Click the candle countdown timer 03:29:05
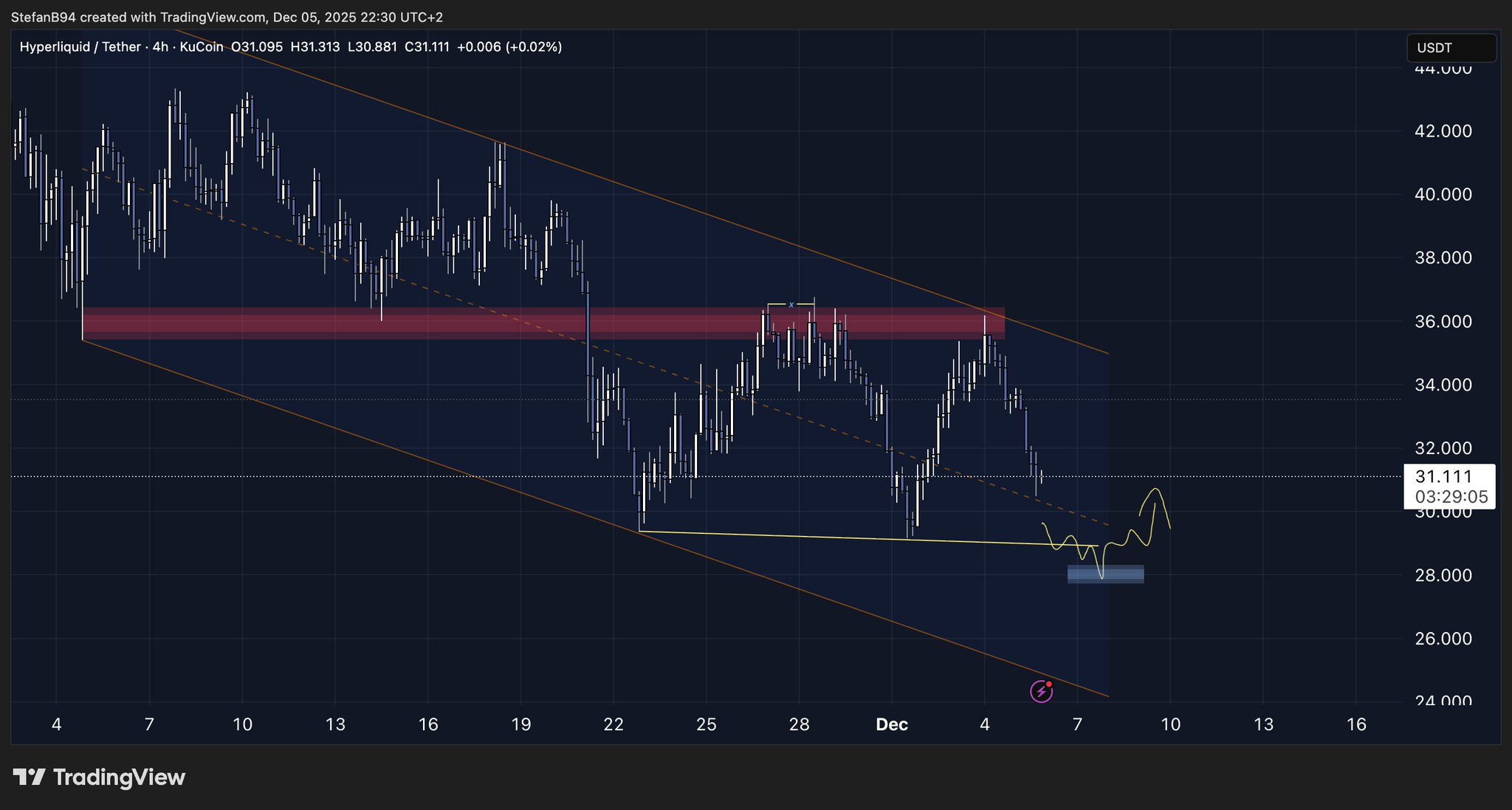The width and height of the screenshot is (1512, 810). click(1451, 497)
